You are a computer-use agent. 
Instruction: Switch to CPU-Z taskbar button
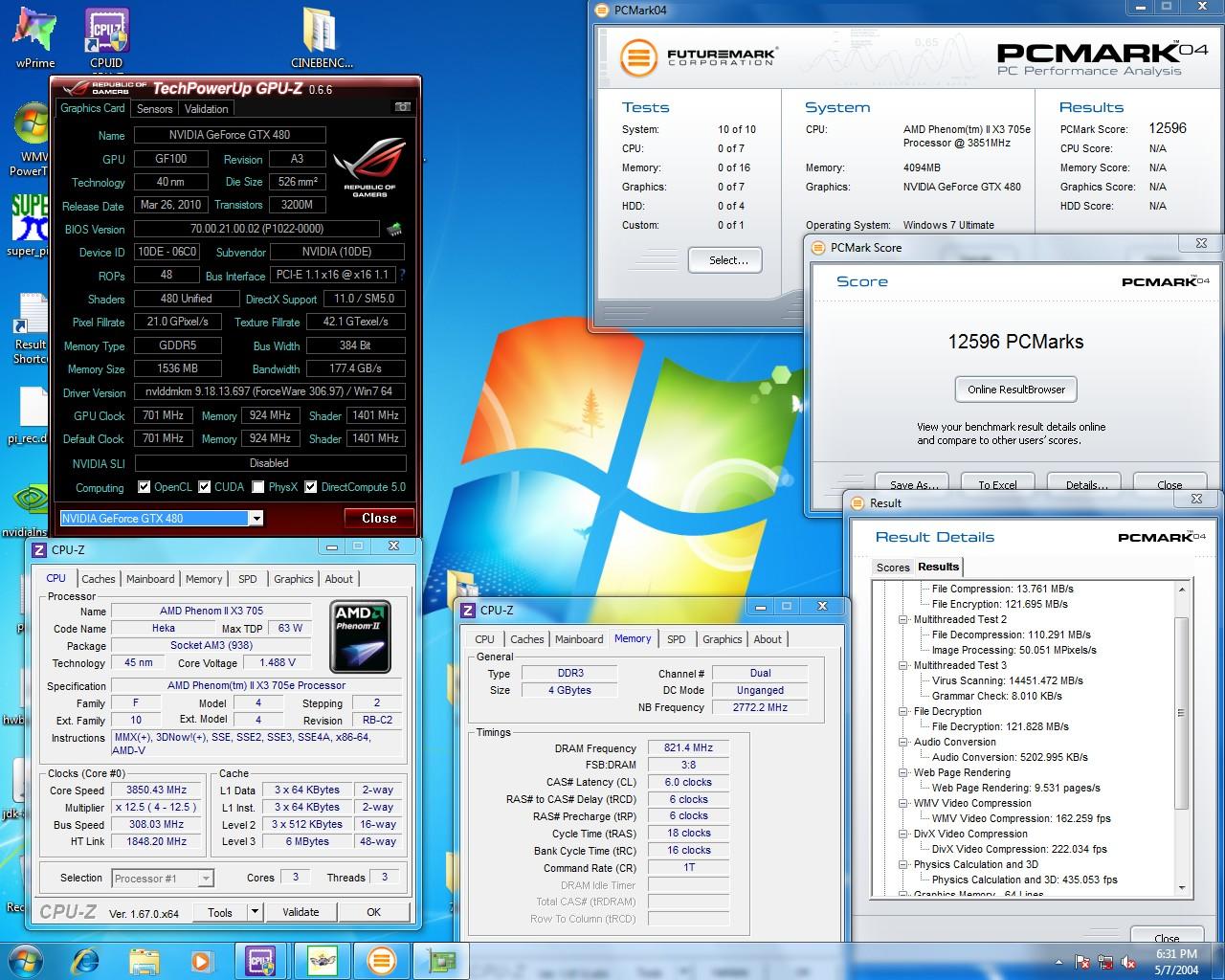pyautogui.click(x=260, y=960)
